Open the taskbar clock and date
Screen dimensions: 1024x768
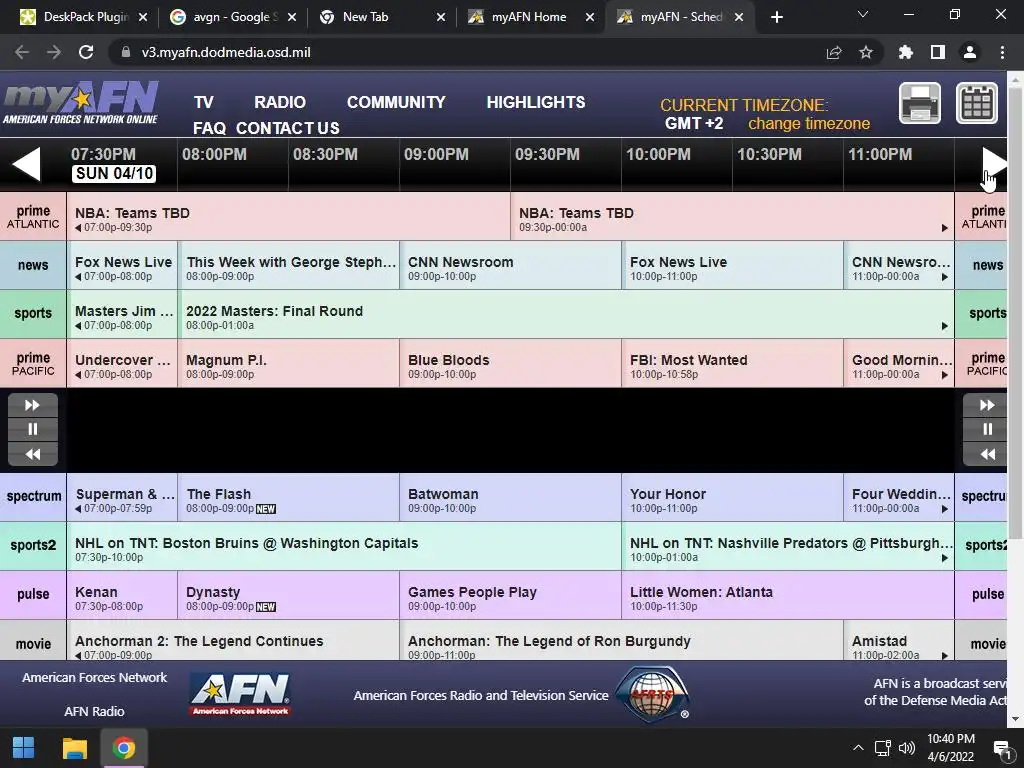951,748
